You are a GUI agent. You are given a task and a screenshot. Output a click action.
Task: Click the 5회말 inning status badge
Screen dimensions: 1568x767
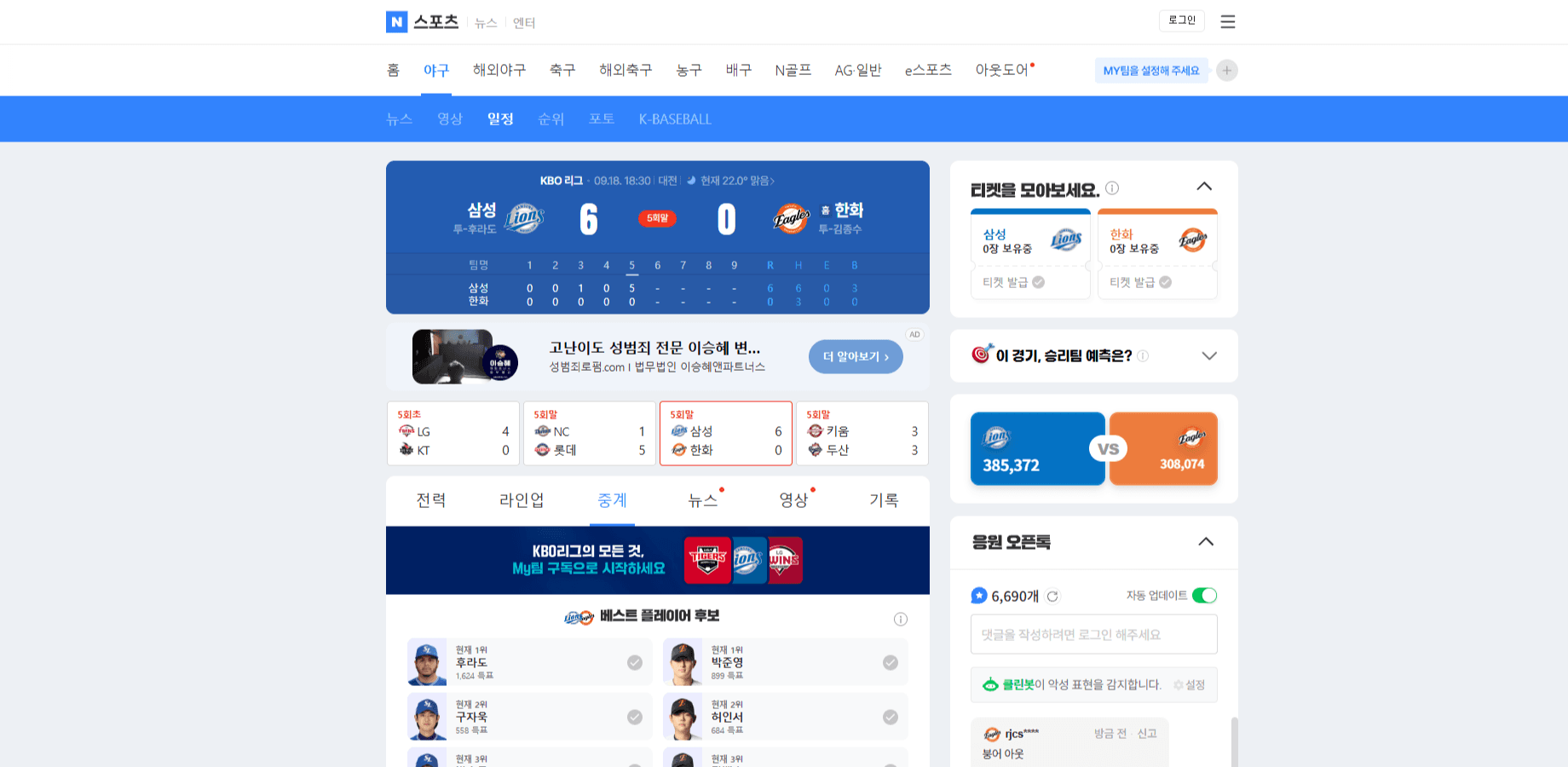(x=657, y=218)
